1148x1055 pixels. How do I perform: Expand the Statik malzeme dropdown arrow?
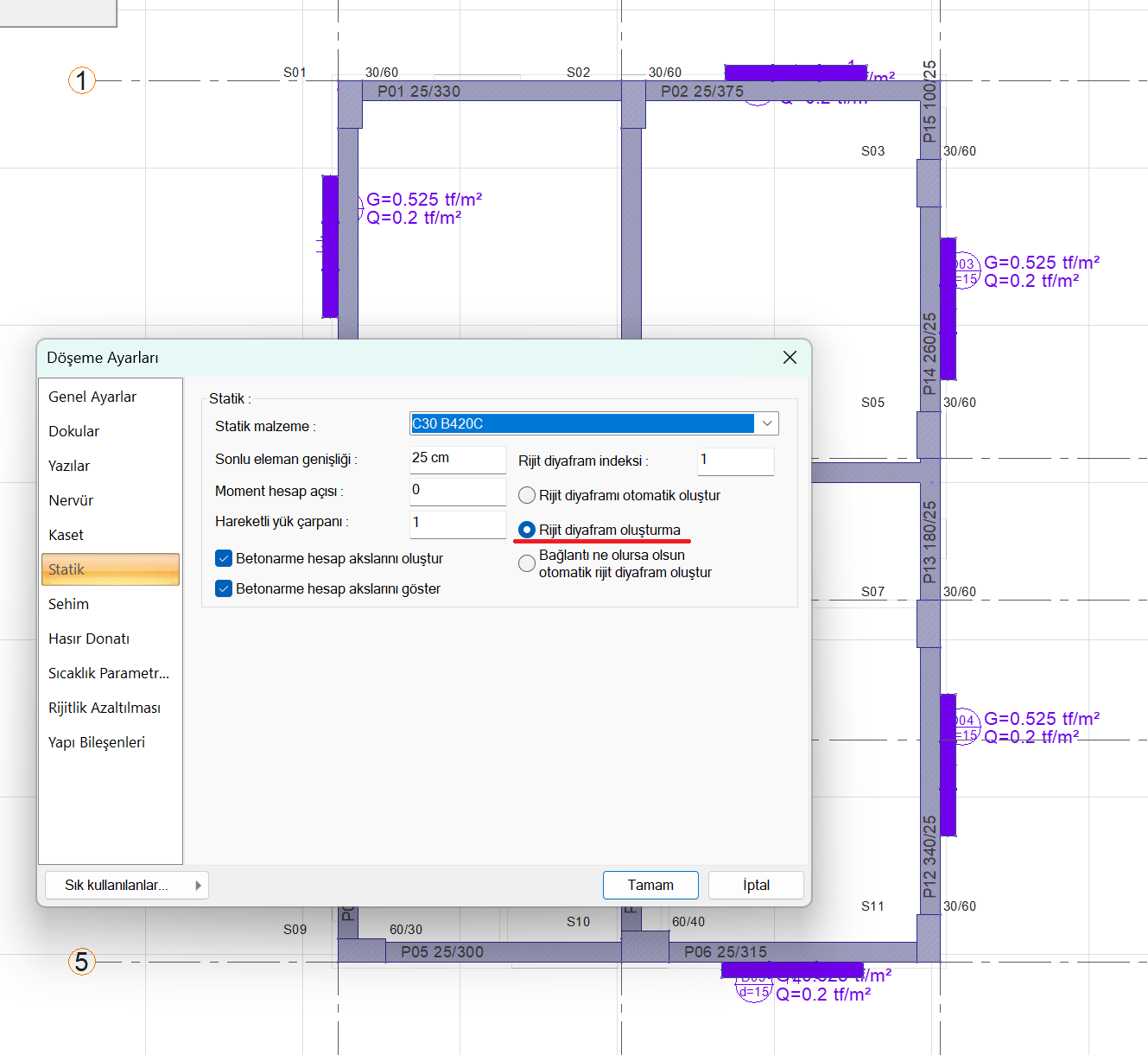coord(766,423)
